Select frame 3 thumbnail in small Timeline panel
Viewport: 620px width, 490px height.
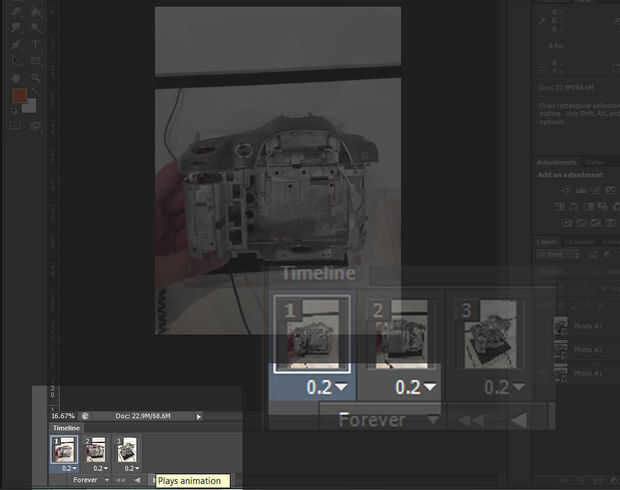pyautogui.click(x=127, y=450)
